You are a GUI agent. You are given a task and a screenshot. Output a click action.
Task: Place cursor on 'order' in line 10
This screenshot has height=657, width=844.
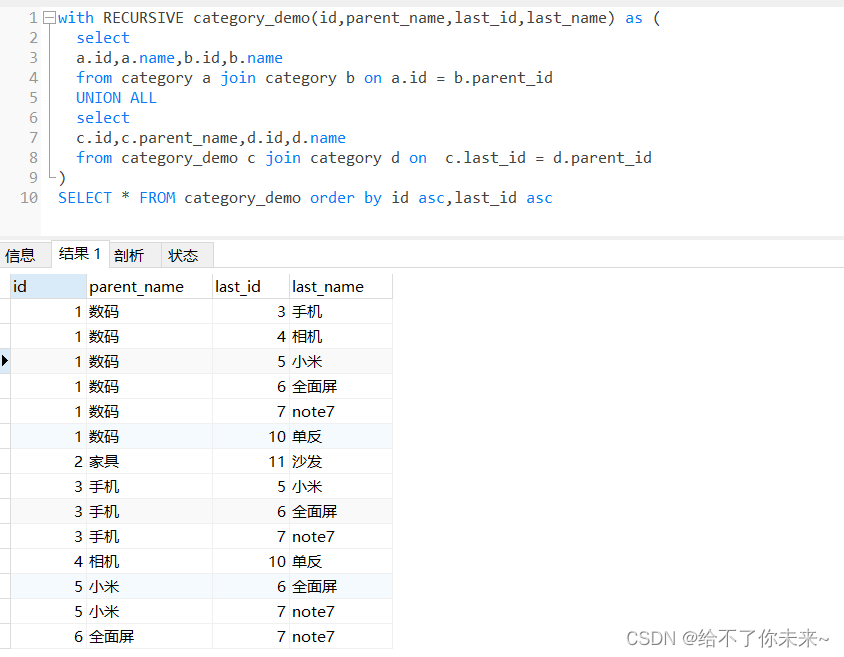[x=332, y=198]
